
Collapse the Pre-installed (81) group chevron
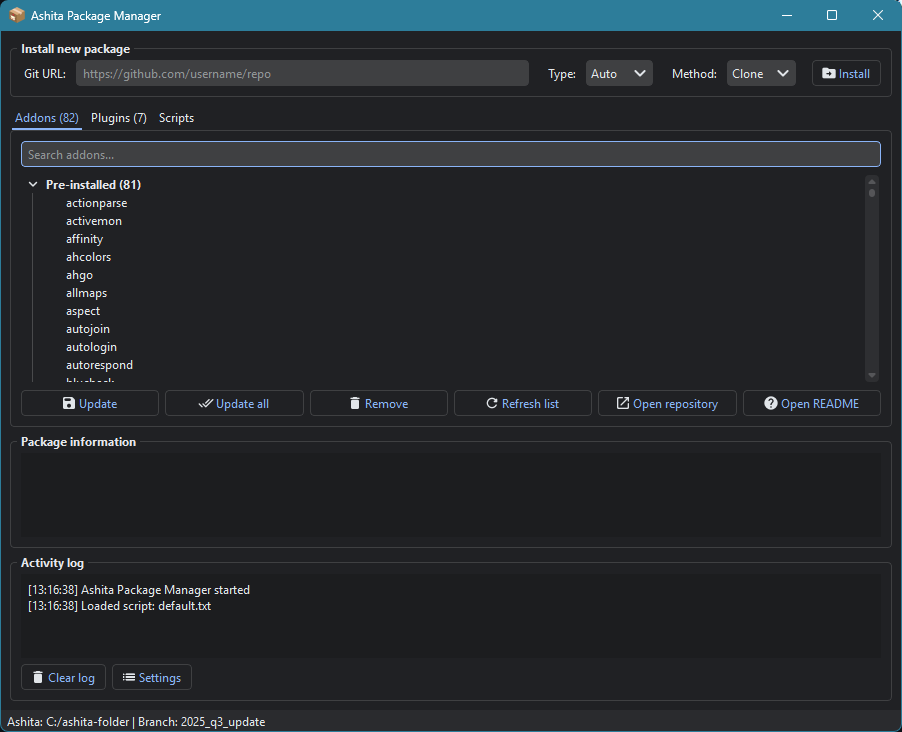[33, 185]
